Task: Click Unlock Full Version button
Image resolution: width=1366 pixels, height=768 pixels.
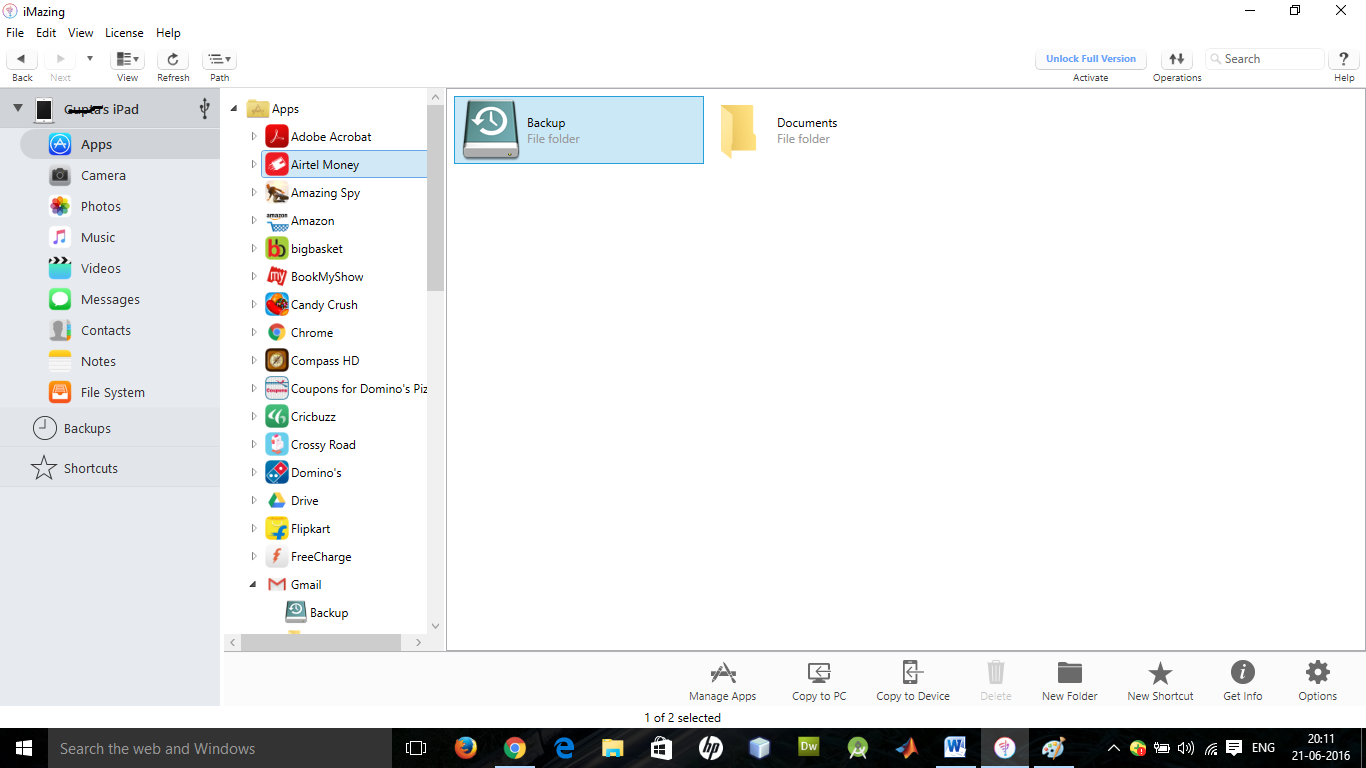Action: (x=1091, y=59)
